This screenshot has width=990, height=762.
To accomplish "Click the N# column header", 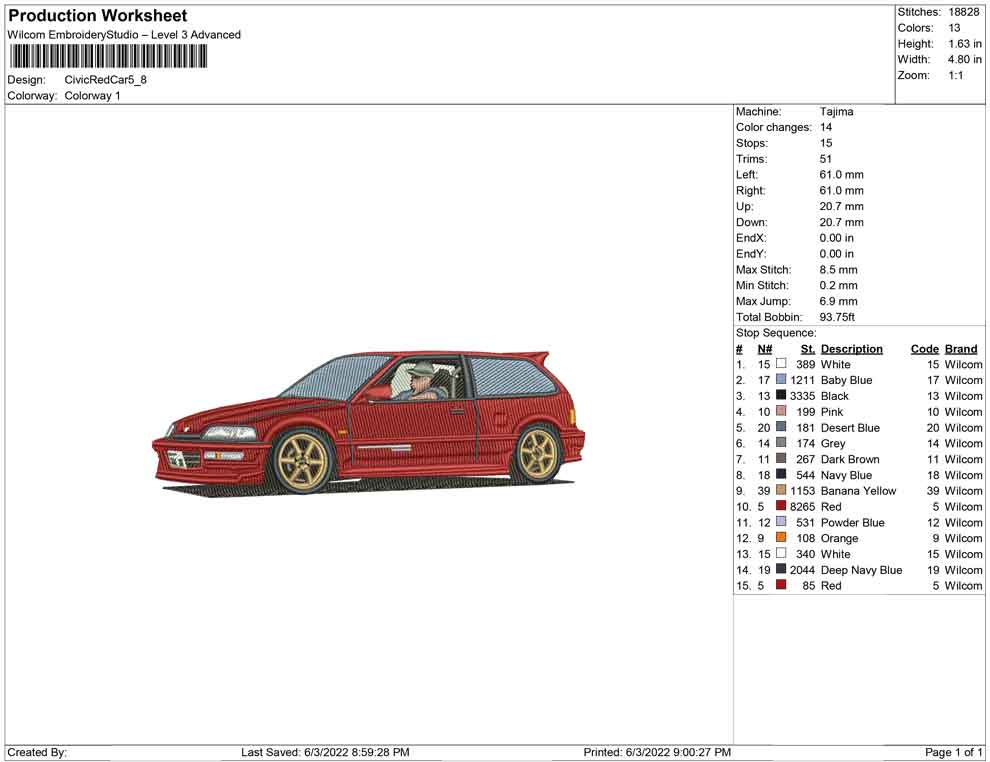I will (x=765, y=349).
